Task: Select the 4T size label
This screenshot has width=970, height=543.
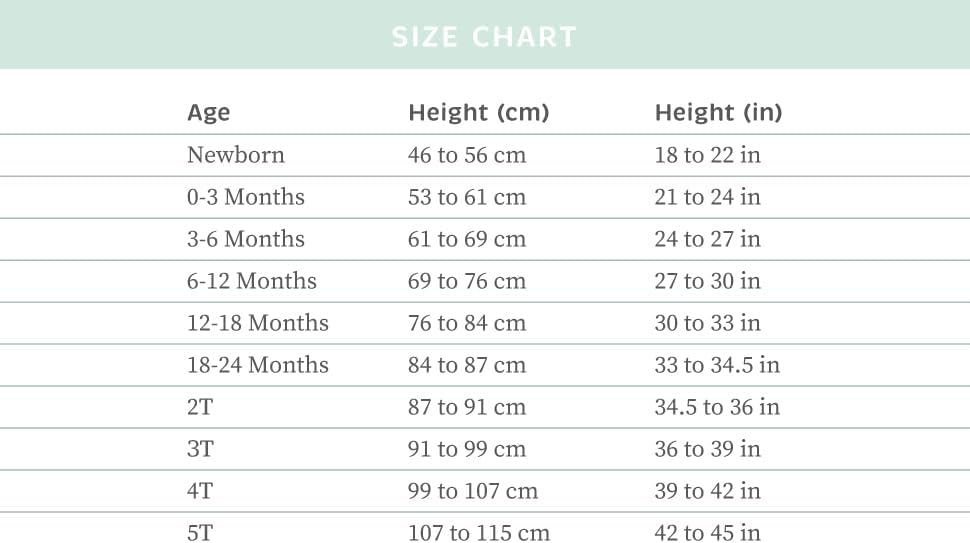Action: (x=200, y=491)
